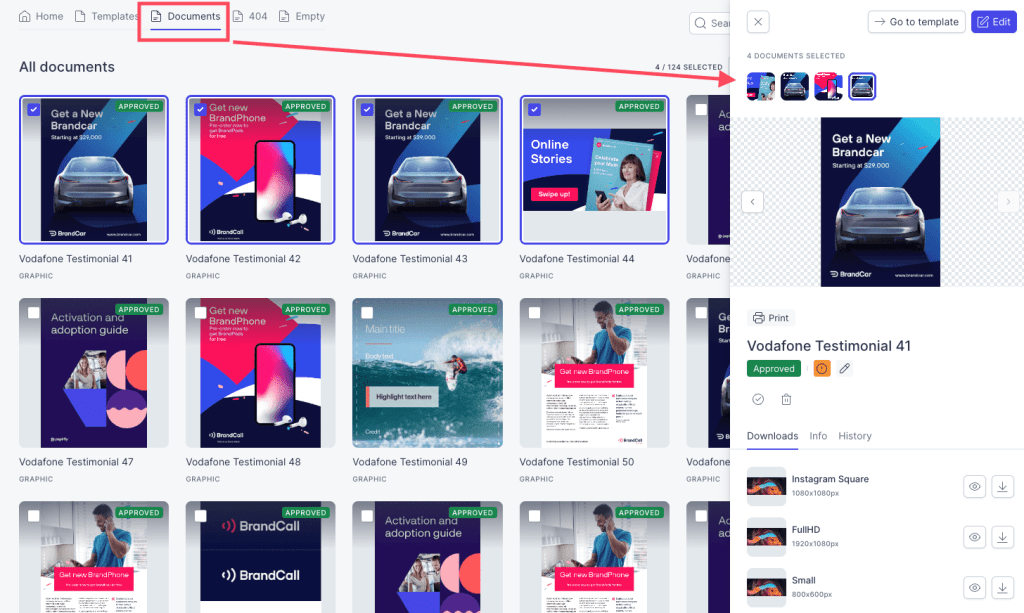Open the 404 nav item
The height and width of the screenshot is (613, 1024).
[250, 16]
